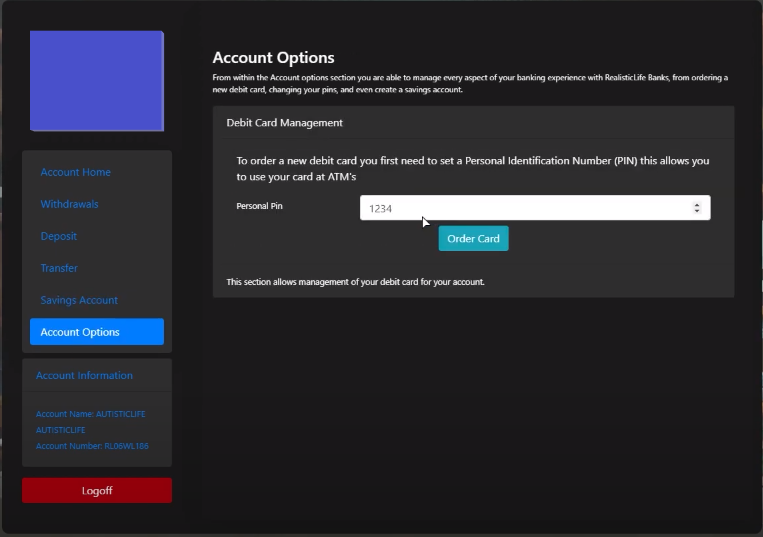The width and height of the screenshot is (763, 537).
Task: Go to Withdrawals in the sidebar
Action: point(69,204)
